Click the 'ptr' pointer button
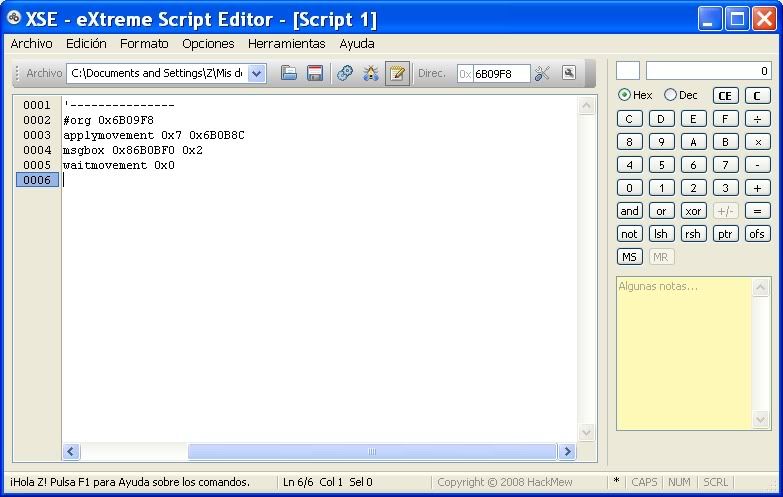 pyautogui.click(x=725, y=234)
